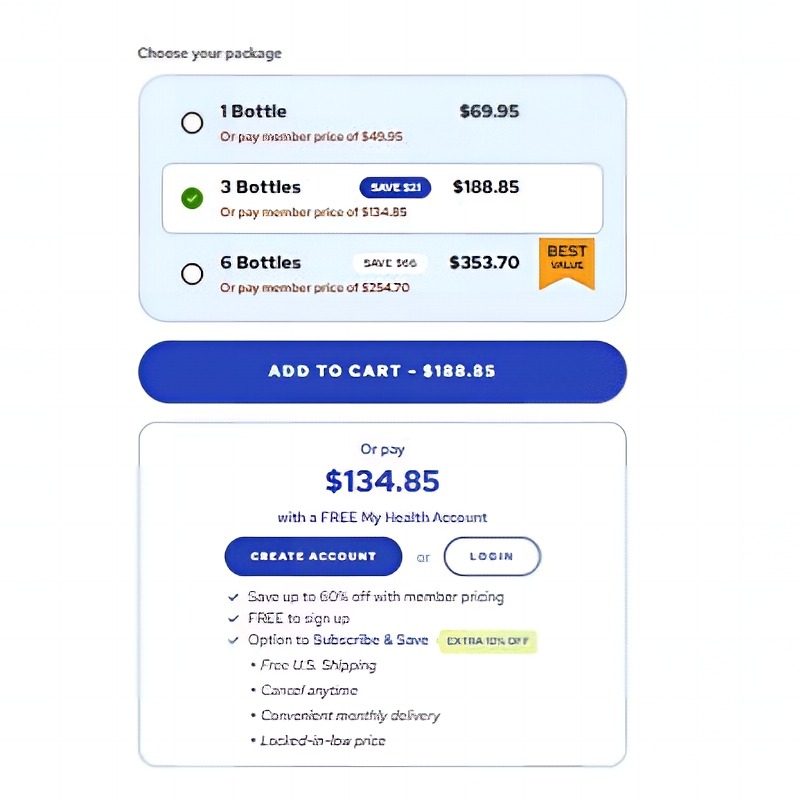
Task: Click the 3 Bottles package row
Action: point(382,198)
